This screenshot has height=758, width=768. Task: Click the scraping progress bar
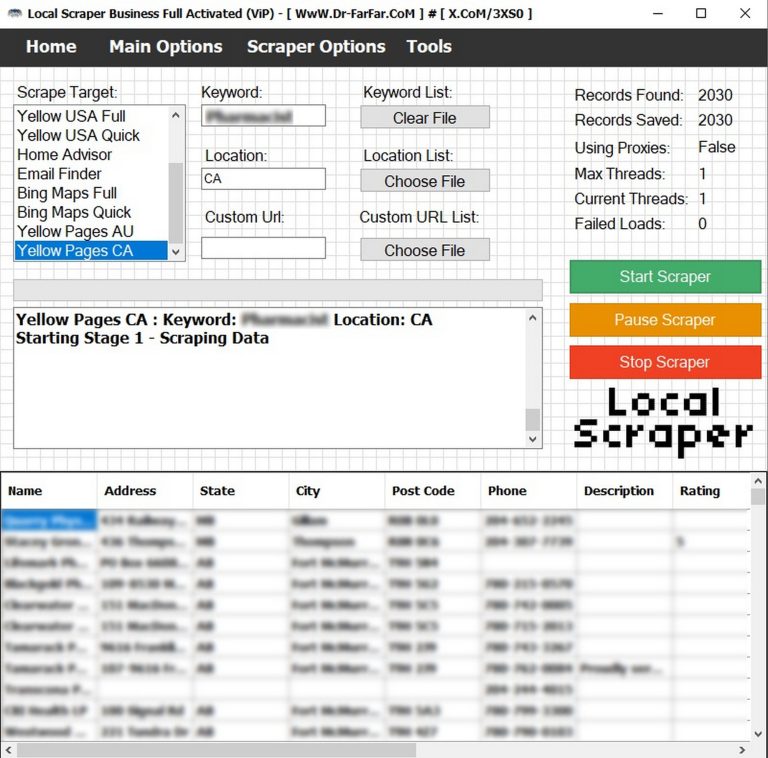(278, 290)
